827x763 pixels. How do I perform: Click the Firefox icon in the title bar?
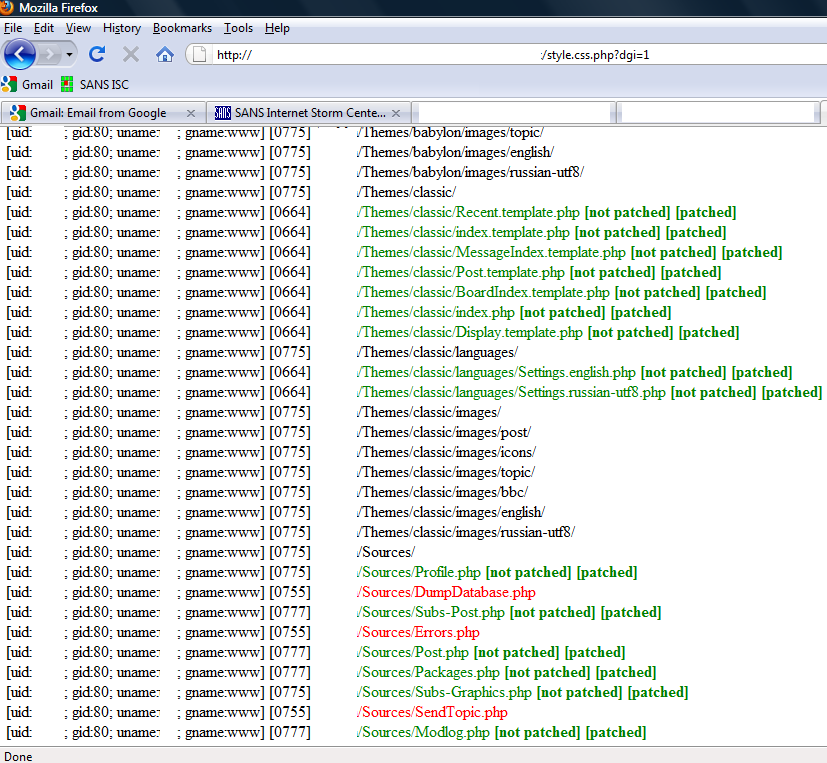coord(9,8)
